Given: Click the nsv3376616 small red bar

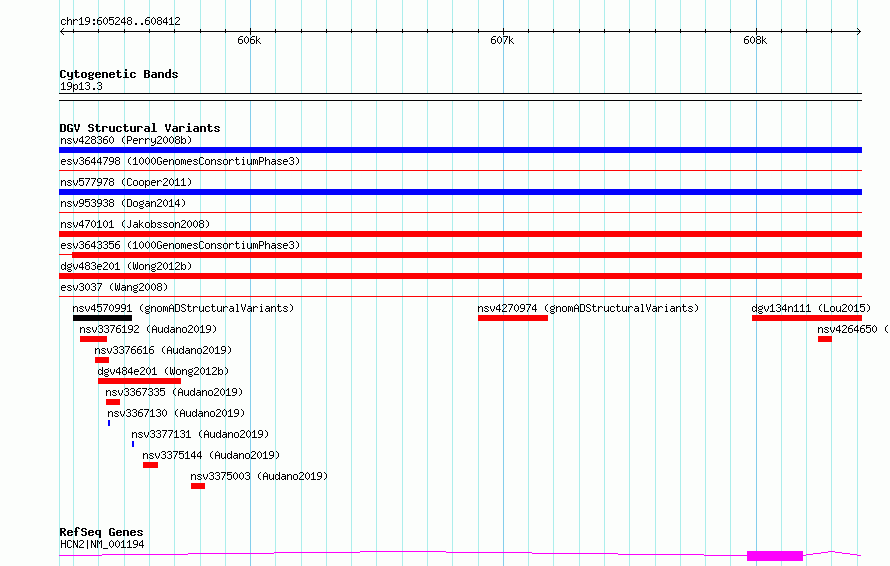Looking at the screenshot, I should [x=102, y=360].
